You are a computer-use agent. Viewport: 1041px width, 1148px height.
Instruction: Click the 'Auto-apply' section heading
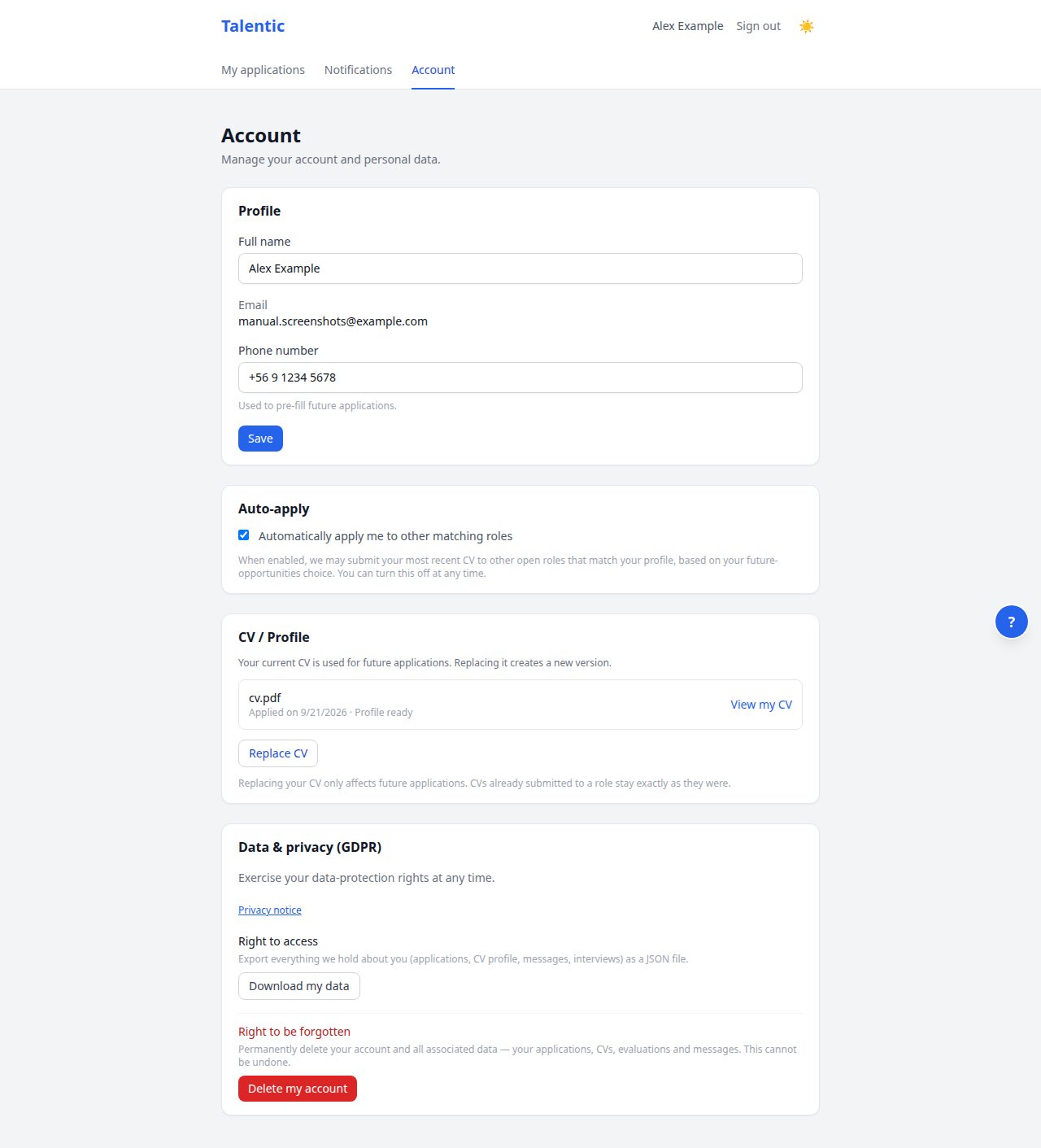coord(274,509)
